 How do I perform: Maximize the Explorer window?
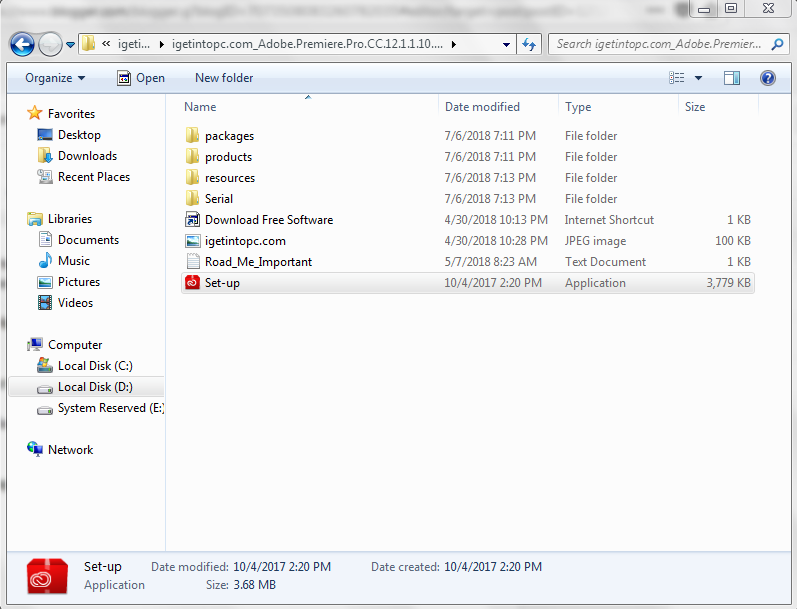click(x=730, y=9)
